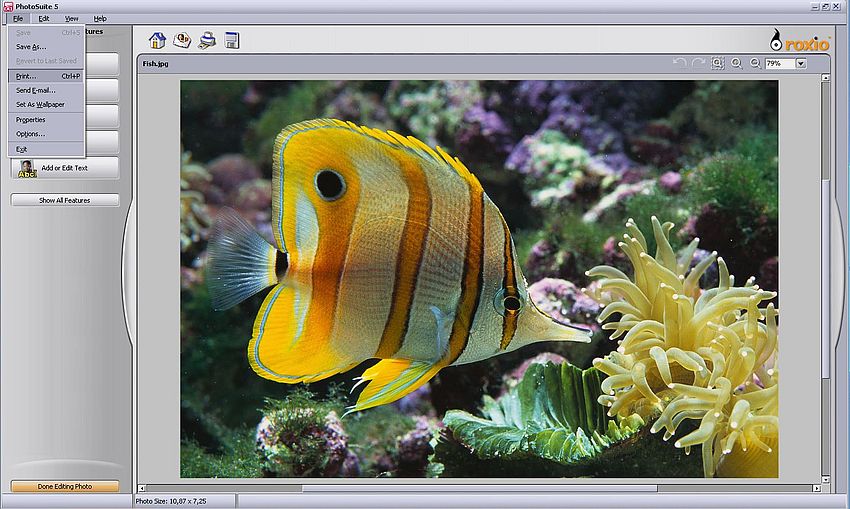
Task: Minimize the PhotoSuite 5 window
Action: 815,7
